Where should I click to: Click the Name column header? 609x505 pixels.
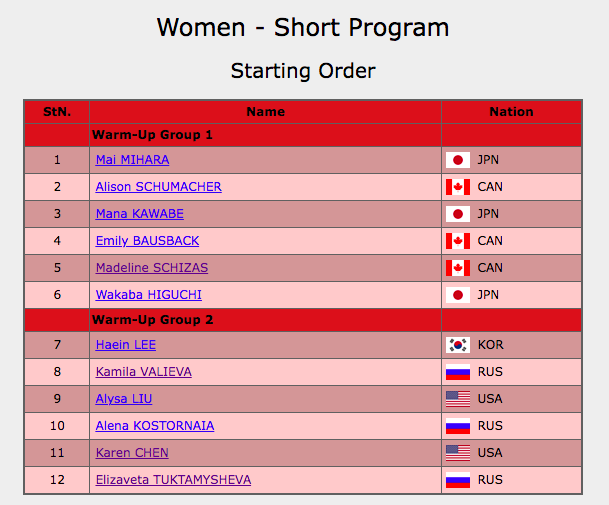tap(265, 112)
